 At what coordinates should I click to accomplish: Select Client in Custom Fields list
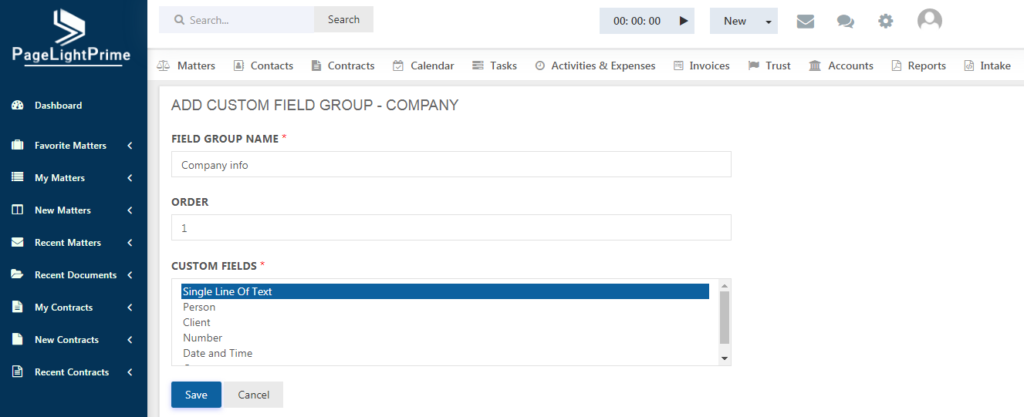[445, 322]
